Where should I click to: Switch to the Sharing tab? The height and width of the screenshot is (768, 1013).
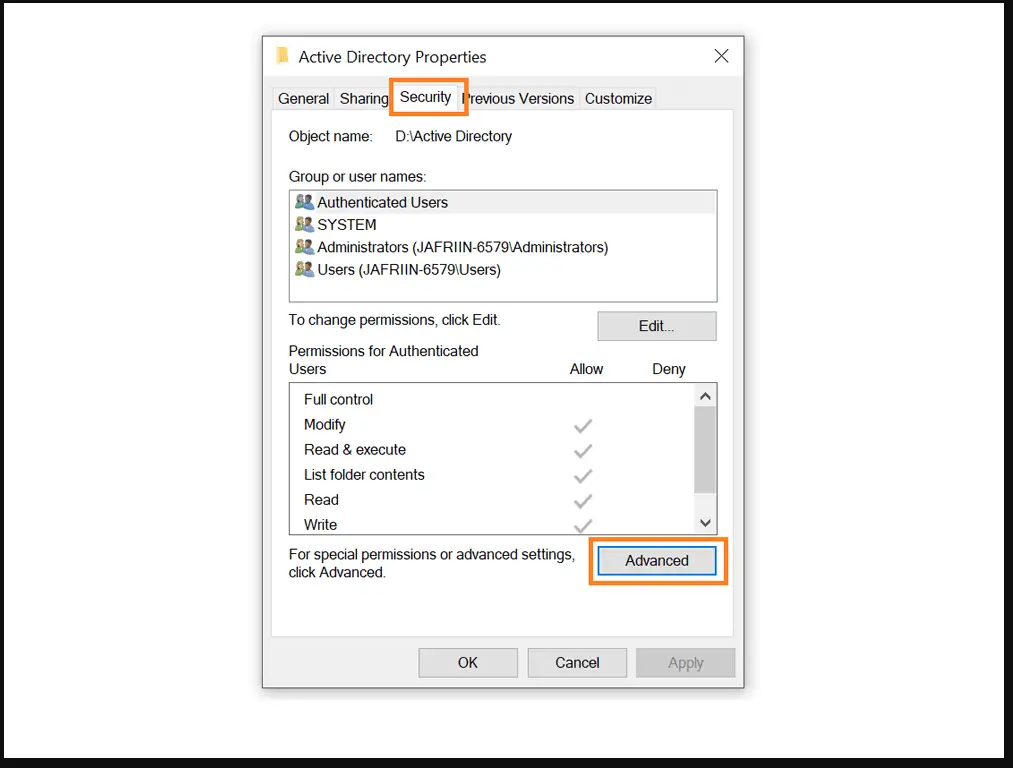[x=363, y=98]
